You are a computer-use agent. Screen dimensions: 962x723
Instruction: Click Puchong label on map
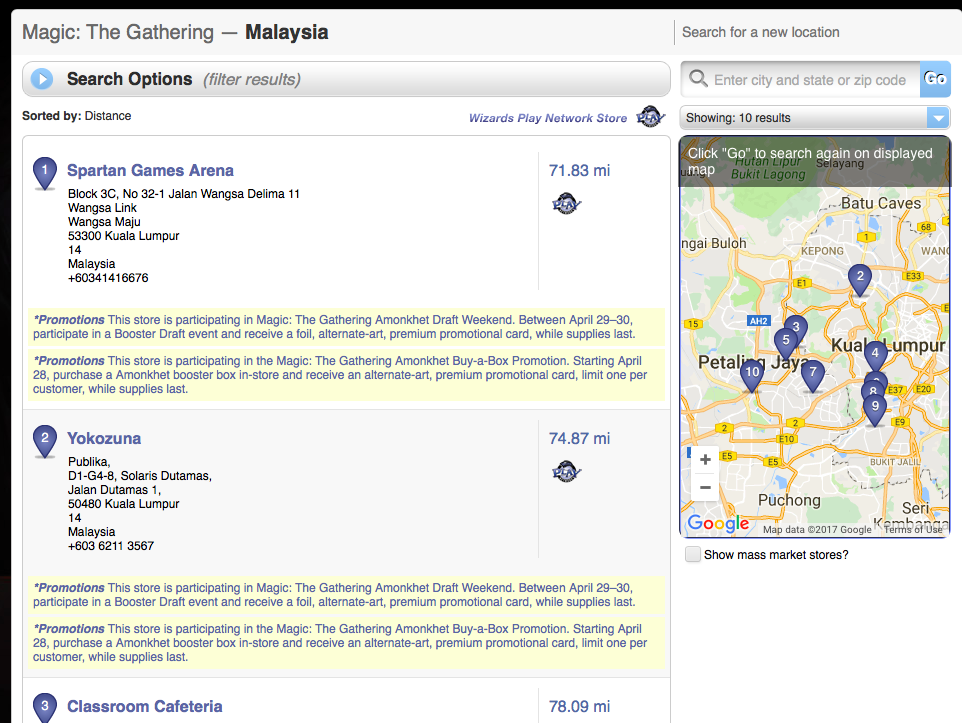(789, 500)
